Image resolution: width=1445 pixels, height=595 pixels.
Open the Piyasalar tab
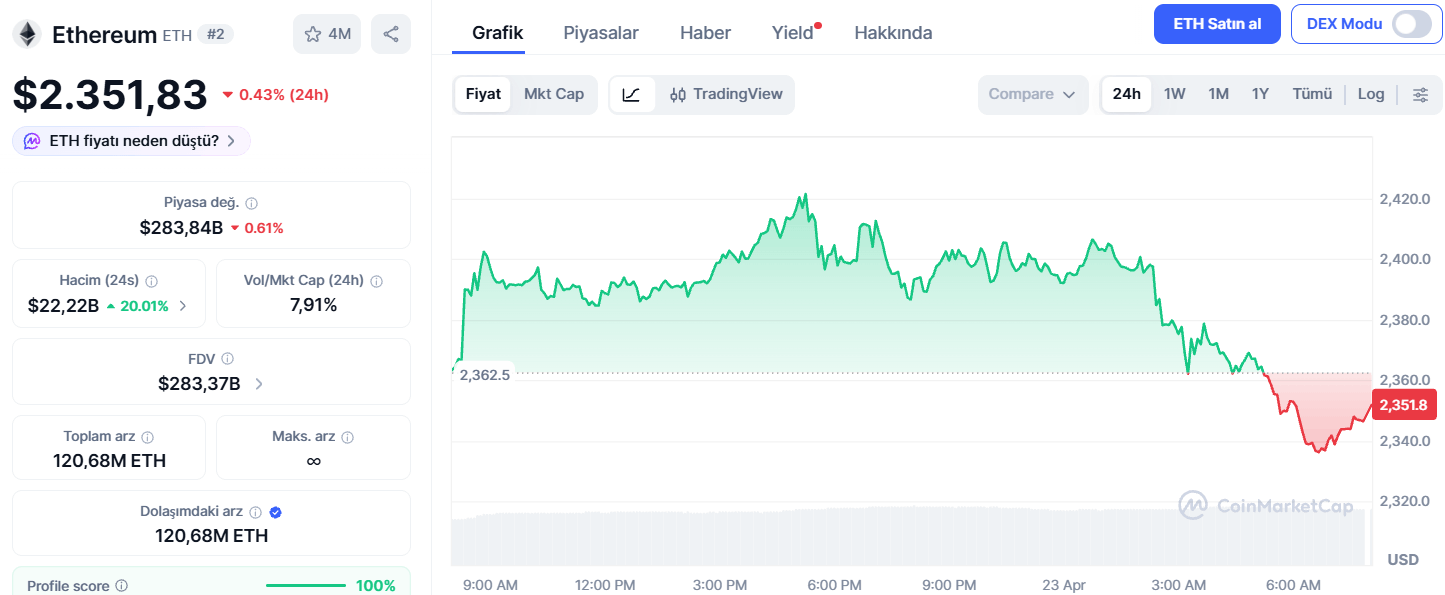600,32
